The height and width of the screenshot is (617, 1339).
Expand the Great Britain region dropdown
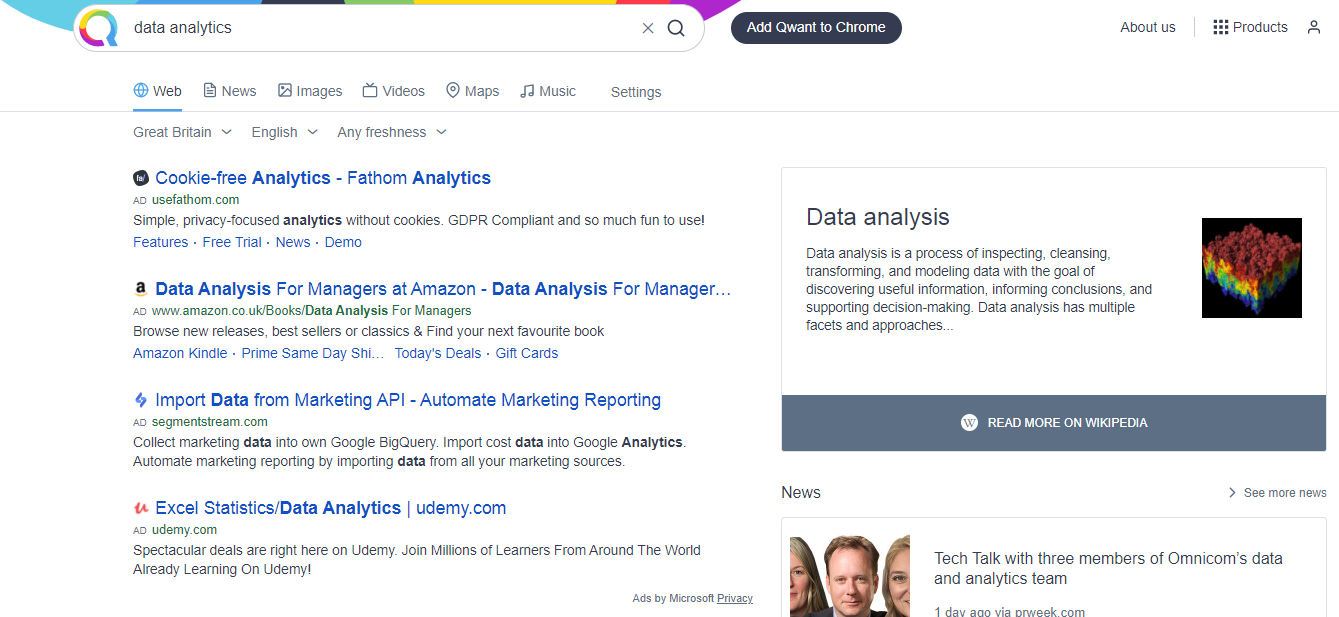click(183, 132)
